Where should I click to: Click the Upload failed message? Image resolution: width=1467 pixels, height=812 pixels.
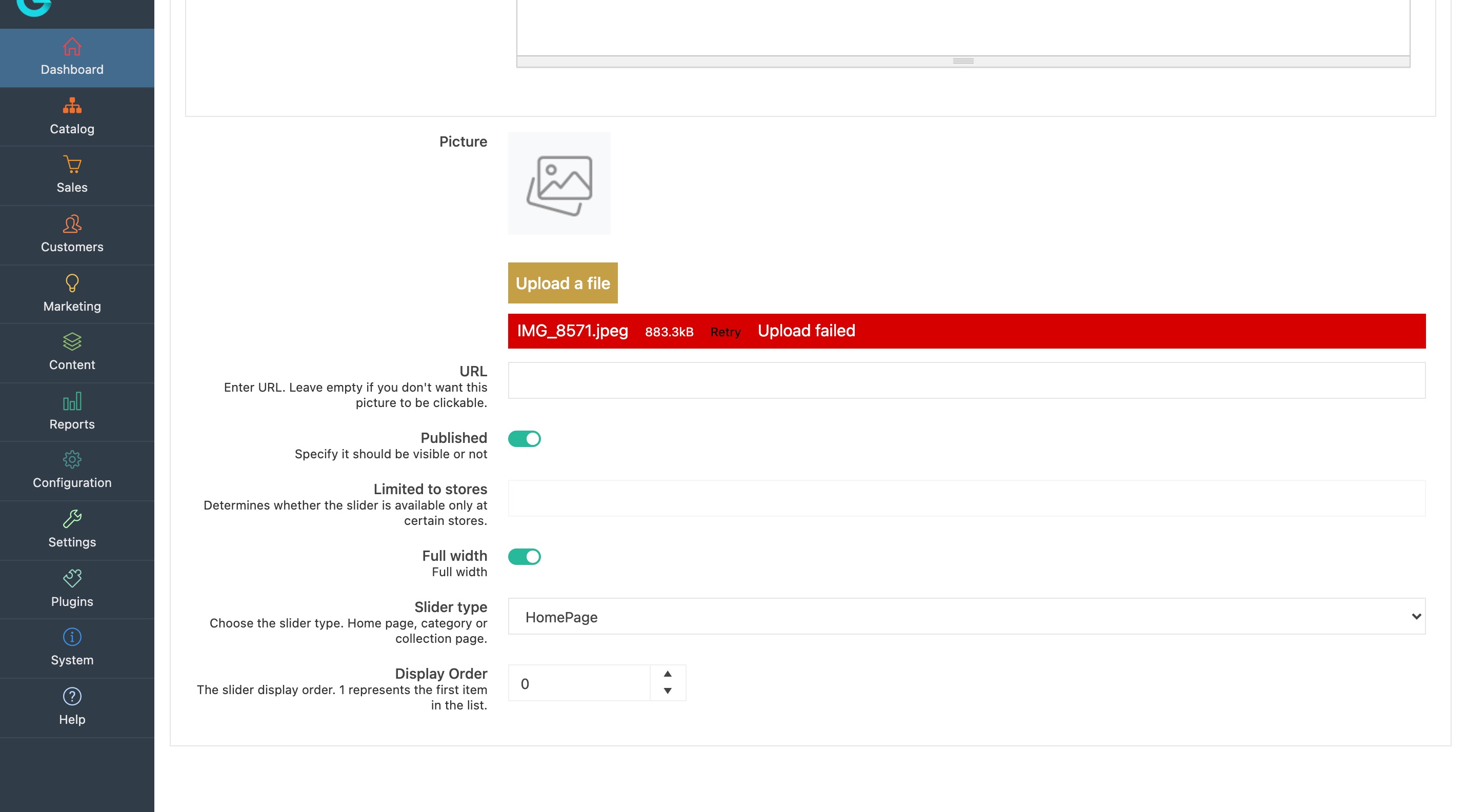pyautogui.click(x=807, y=331)
